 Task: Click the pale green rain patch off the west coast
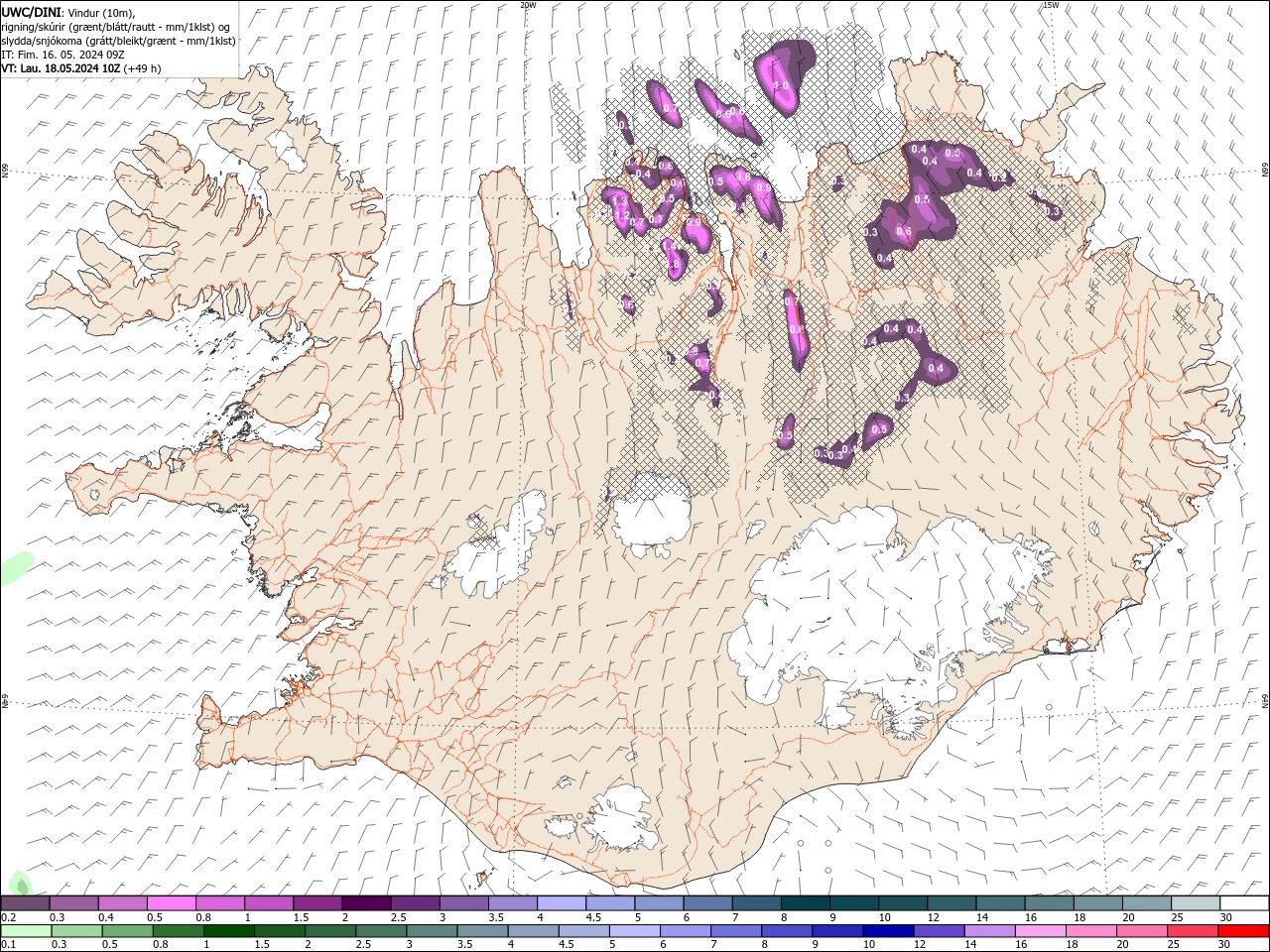coord(15,568)
